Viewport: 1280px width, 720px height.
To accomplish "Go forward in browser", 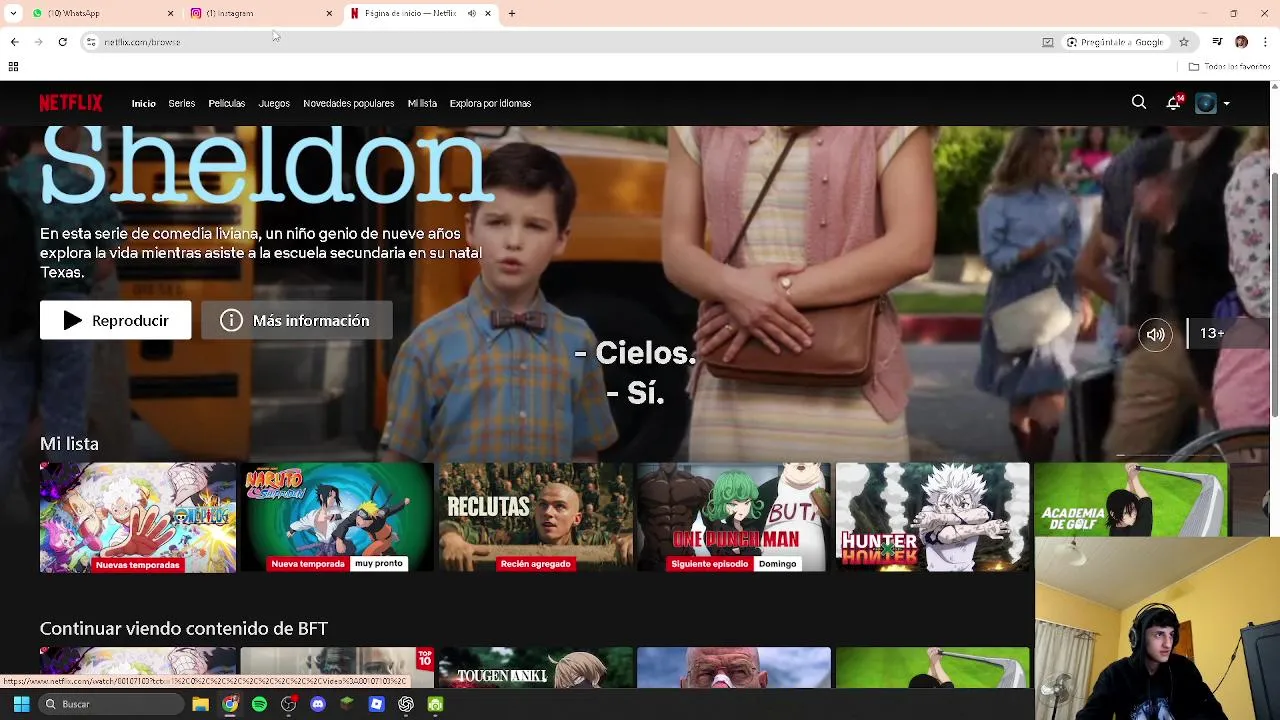I will point(38,42).
